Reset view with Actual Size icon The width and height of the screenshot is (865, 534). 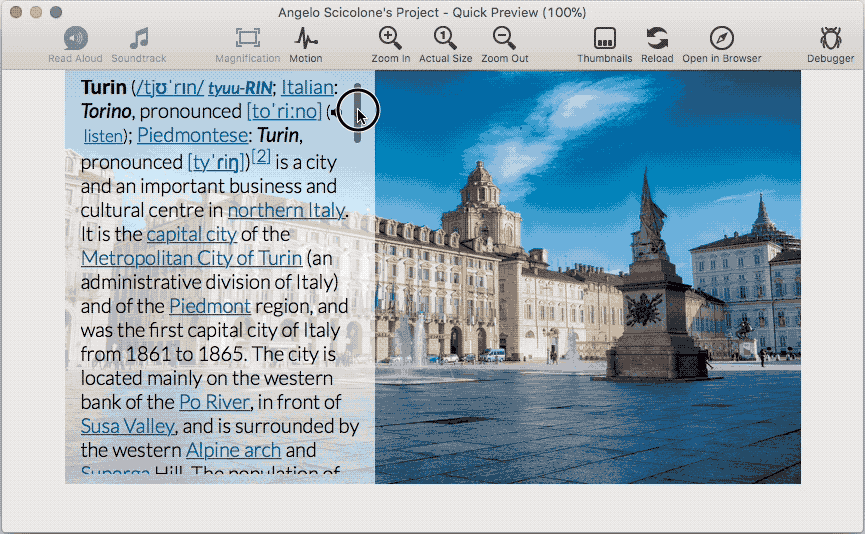point(445,38)
